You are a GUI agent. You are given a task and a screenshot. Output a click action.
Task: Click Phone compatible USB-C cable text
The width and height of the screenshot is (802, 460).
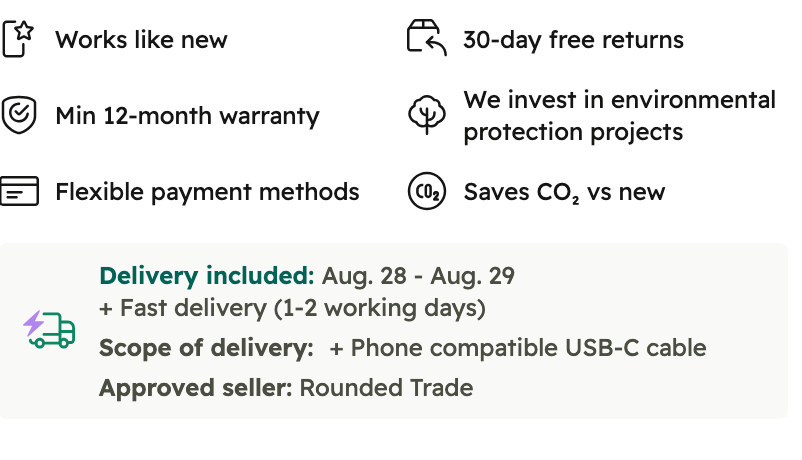(518, 348)
